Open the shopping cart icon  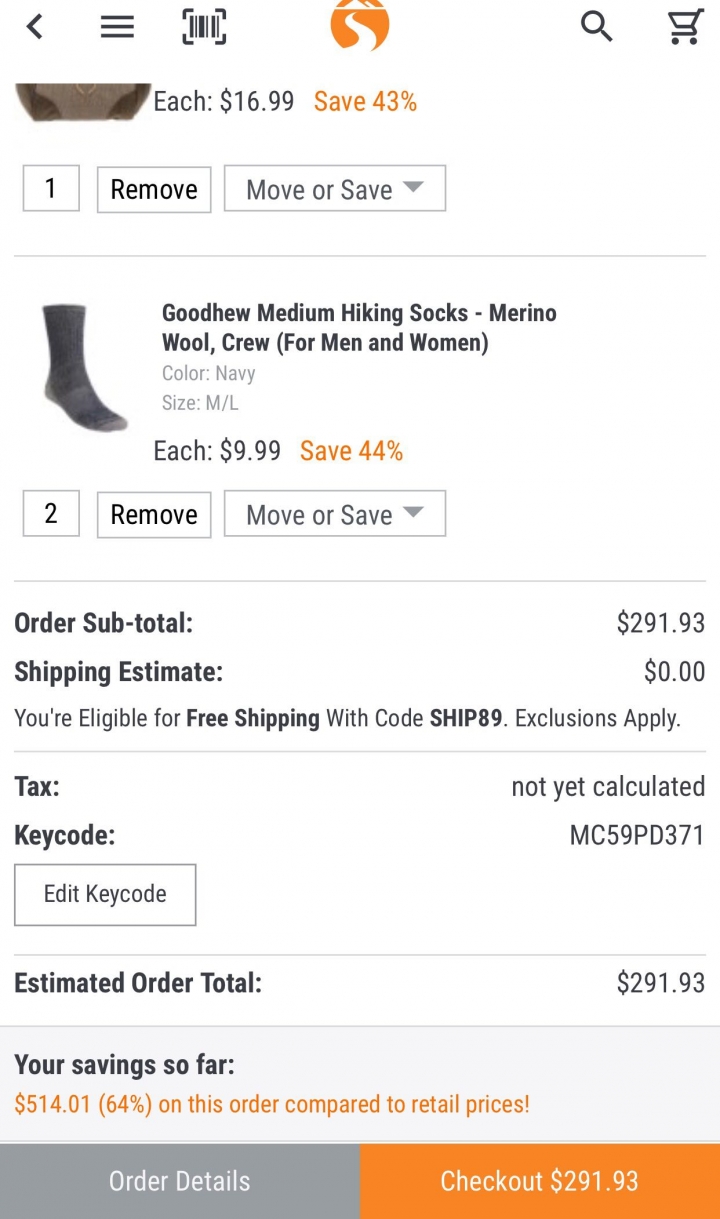(686, 27)
